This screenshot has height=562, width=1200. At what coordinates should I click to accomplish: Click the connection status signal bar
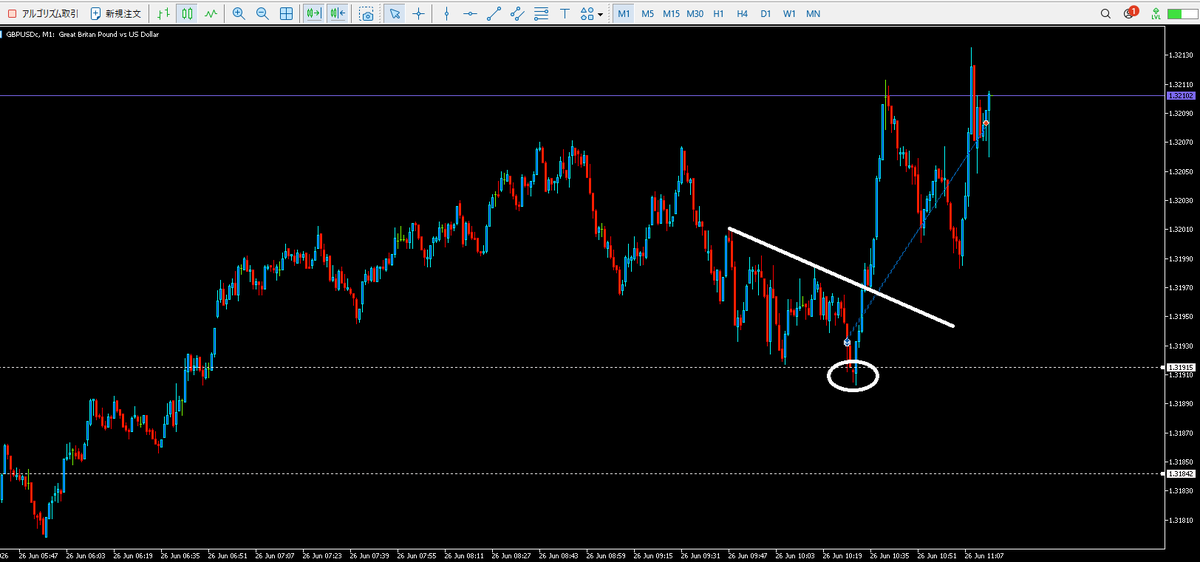pyautogui.click(x=1182, y=14)
